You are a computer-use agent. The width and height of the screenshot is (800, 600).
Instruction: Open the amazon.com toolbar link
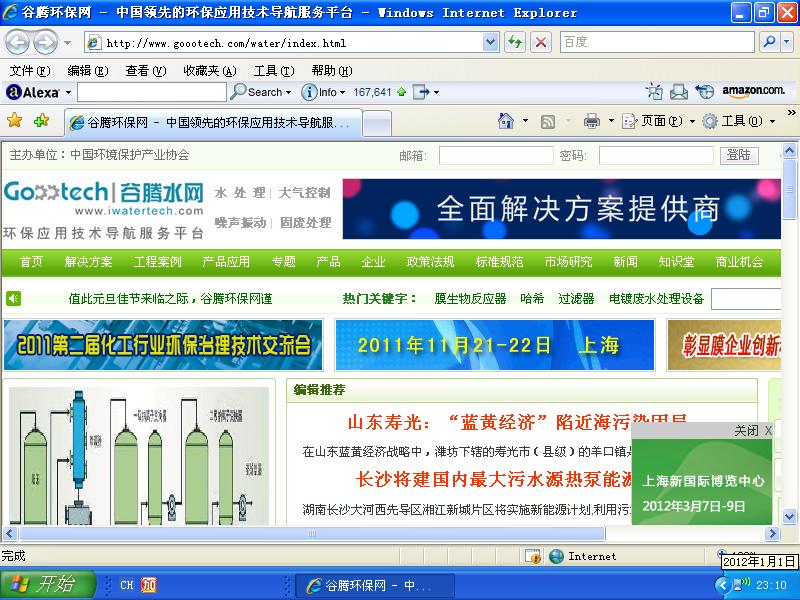(753, 91)
